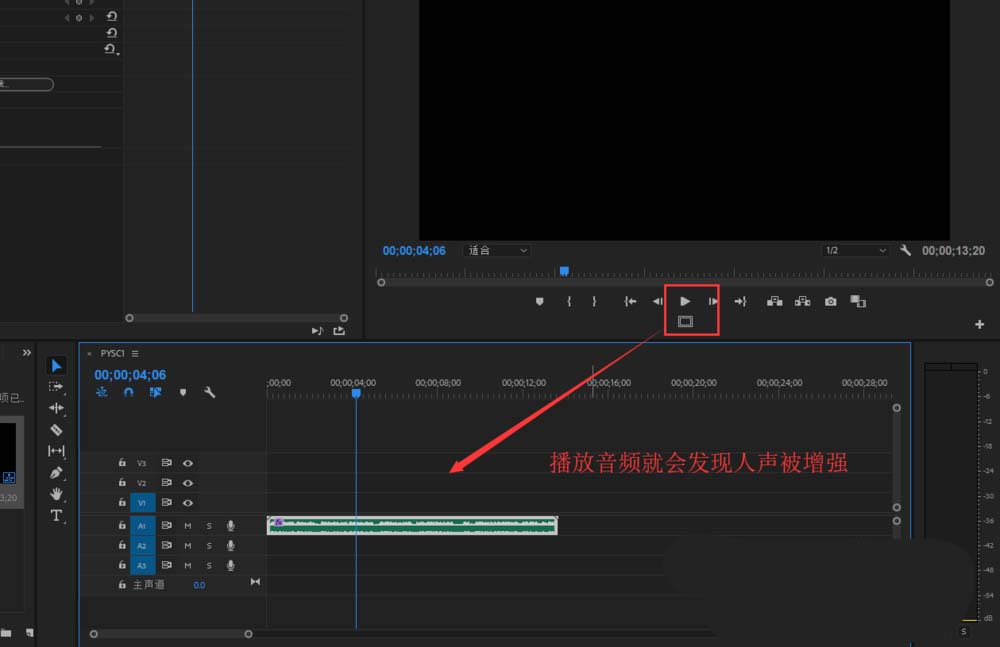Toggle safe margins button below play

pos(685,322)
